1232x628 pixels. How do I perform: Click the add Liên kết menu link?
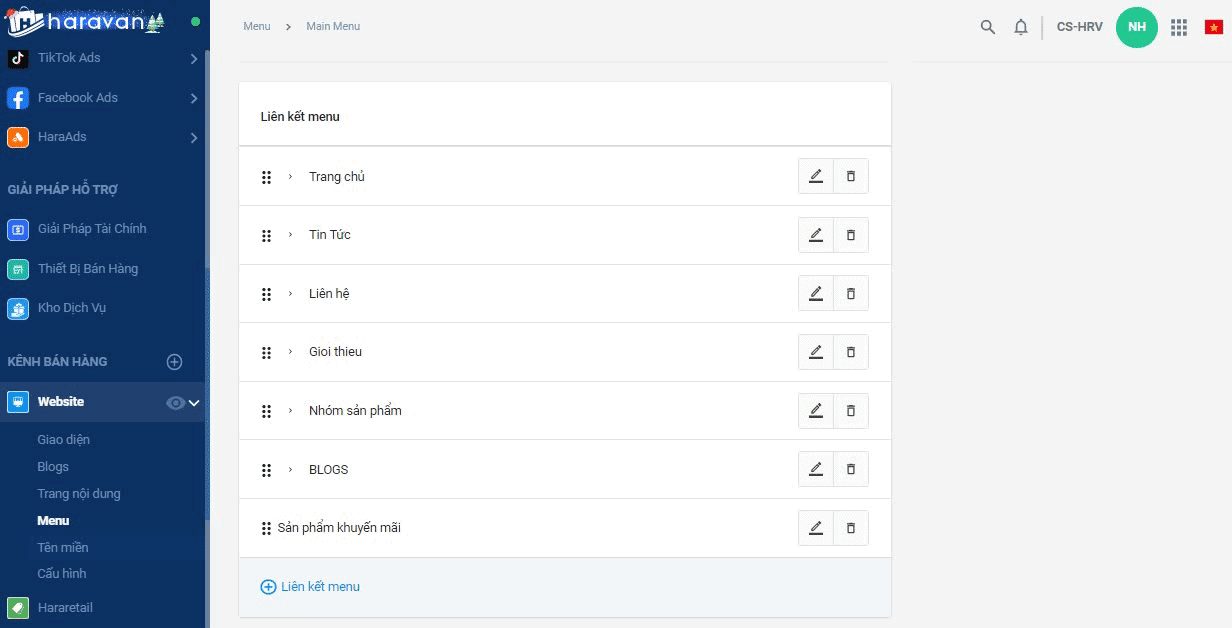[310, 587]
